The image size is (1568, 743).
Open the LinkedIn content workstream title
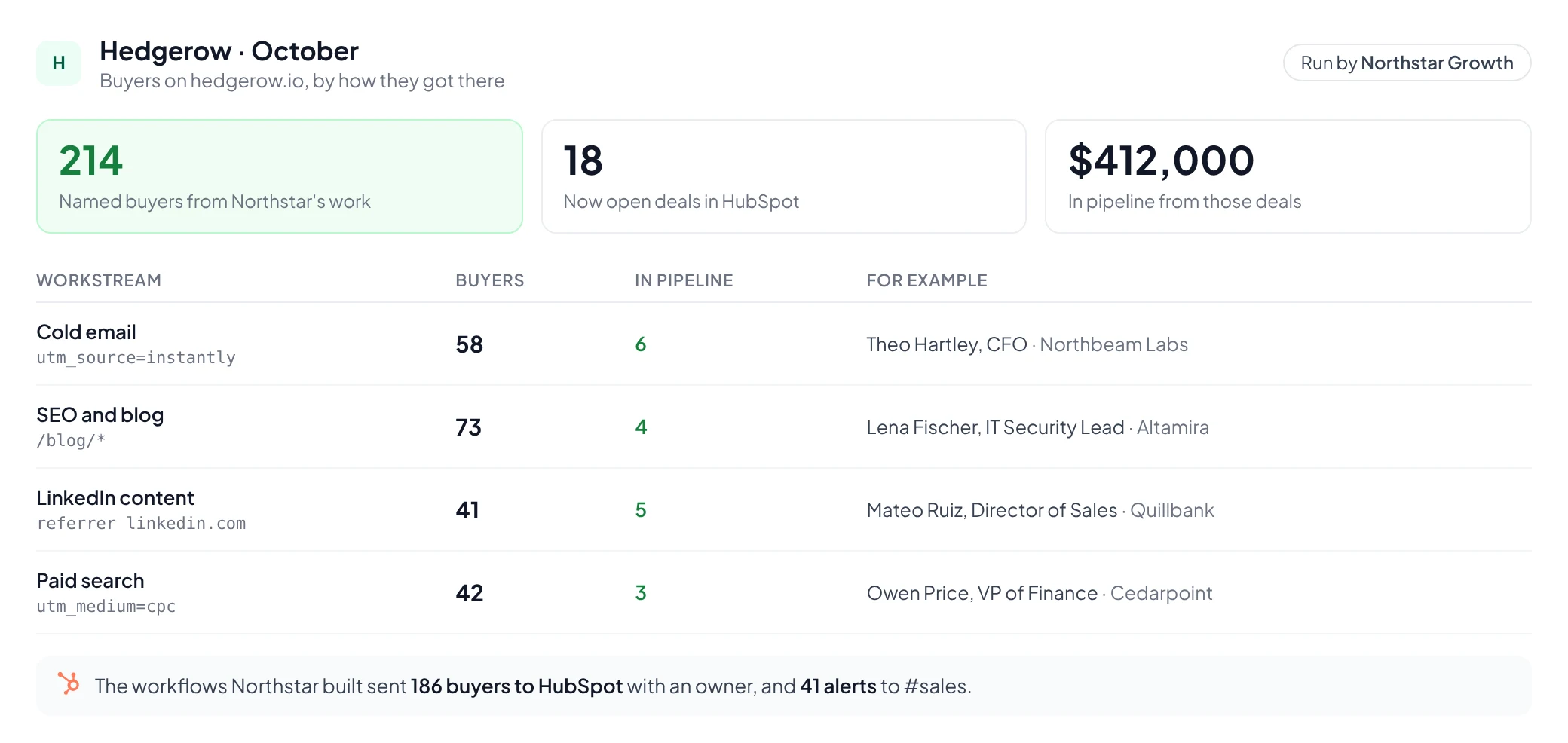115,498
